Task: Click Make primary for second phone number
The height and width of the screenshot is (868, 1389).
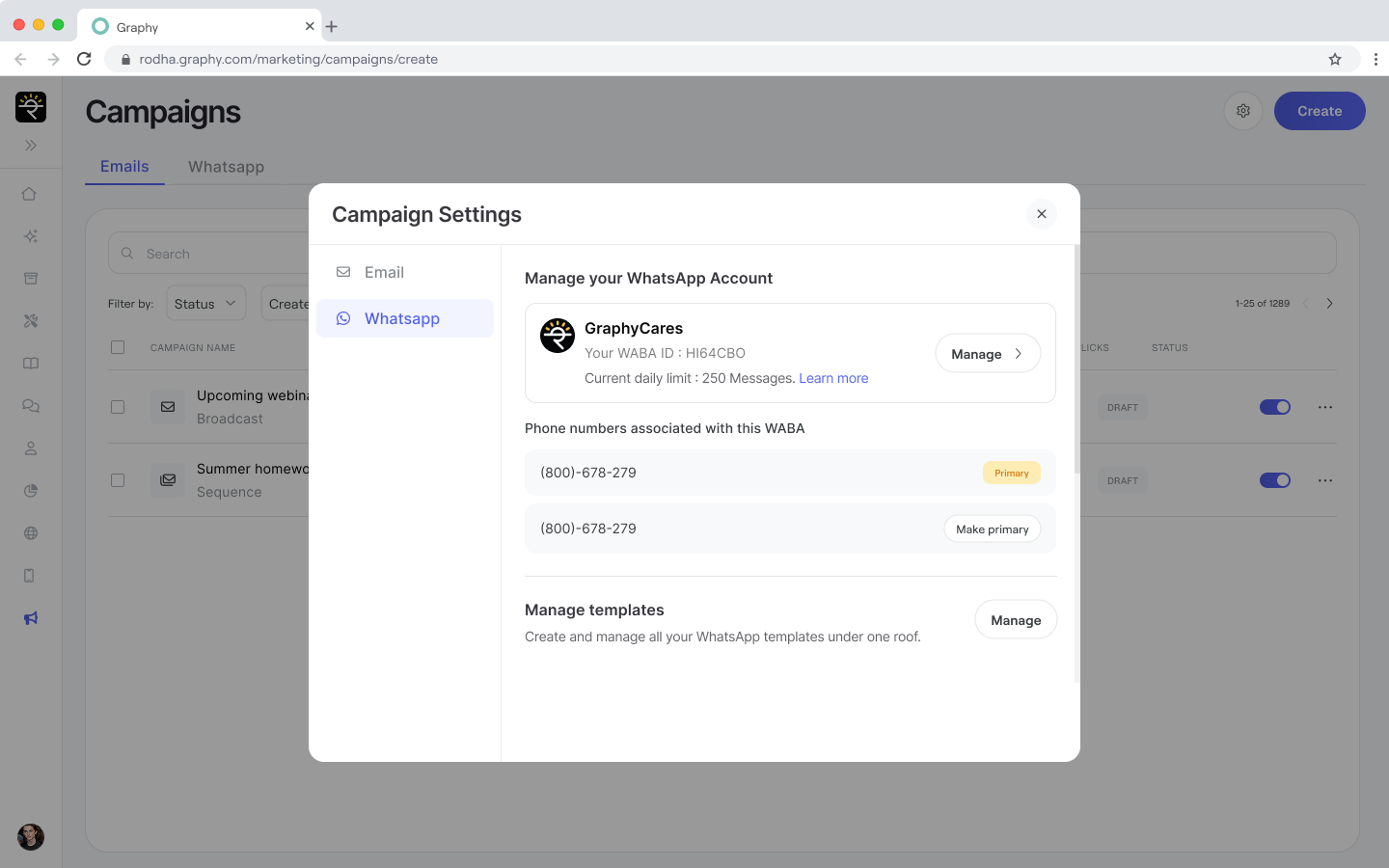Action: tap(992, 529)
